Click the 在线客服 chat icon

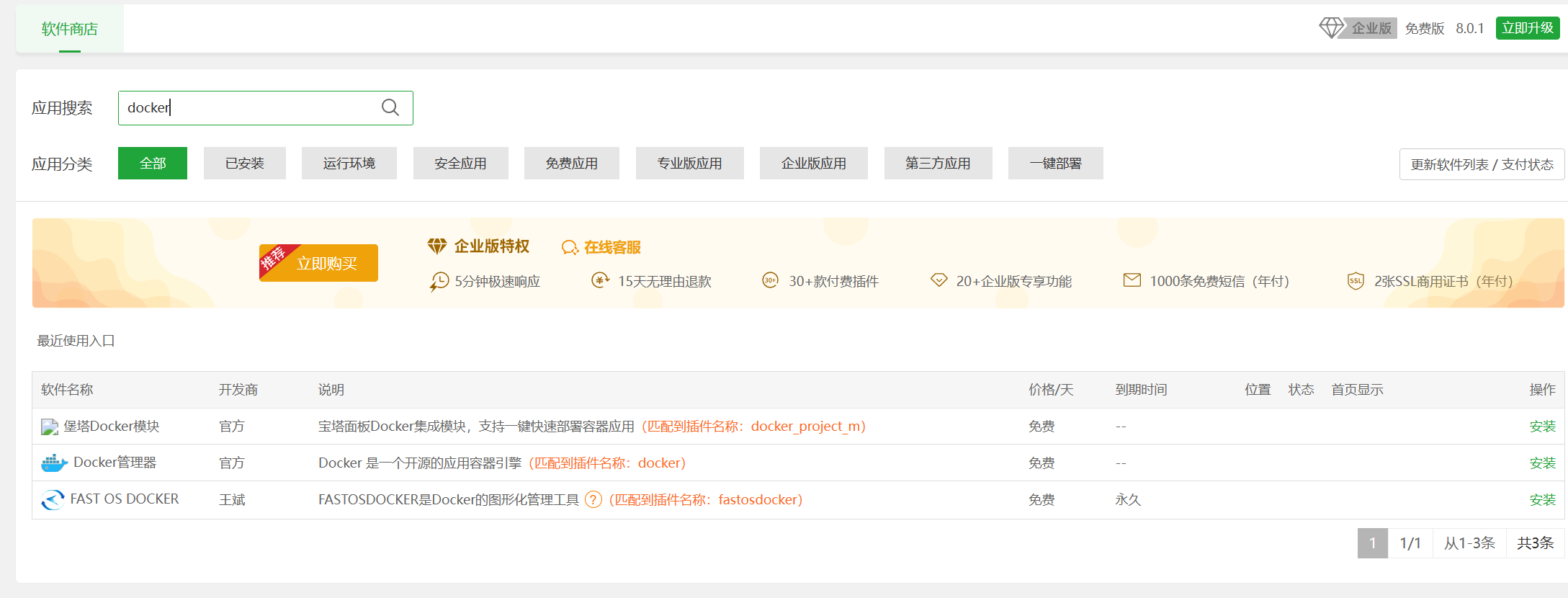pos(570,248)
